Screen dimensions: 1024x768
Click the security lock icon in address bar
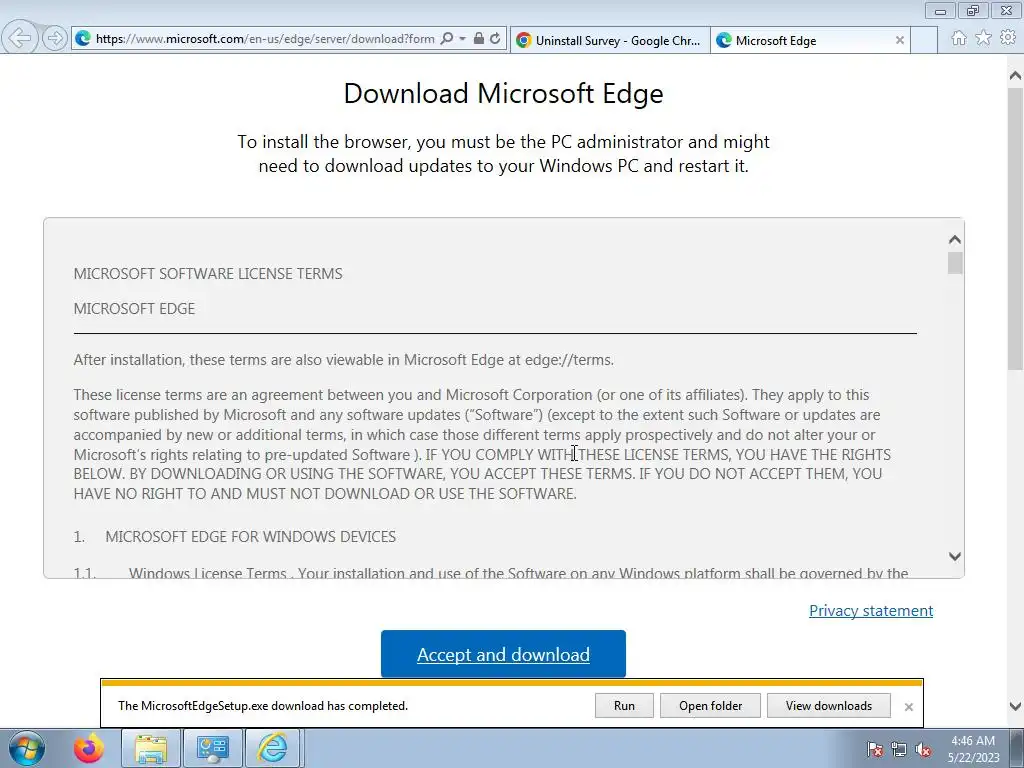[479, 39]
